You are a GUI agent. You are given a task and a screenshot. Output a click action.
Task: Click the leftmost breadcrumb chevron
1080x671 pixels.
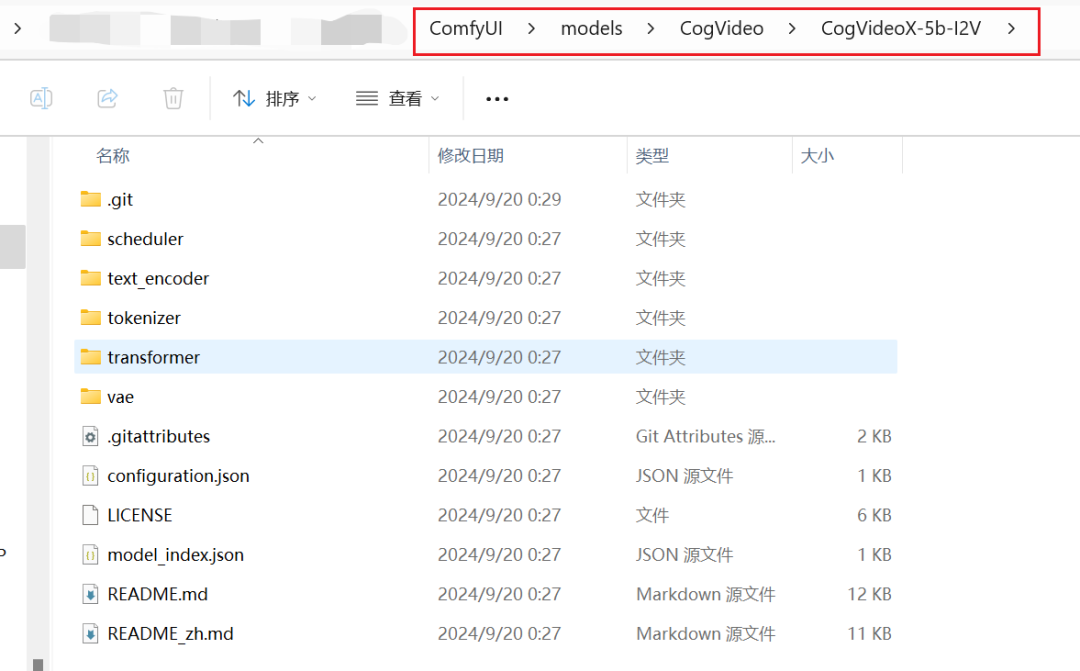[18, 28]
